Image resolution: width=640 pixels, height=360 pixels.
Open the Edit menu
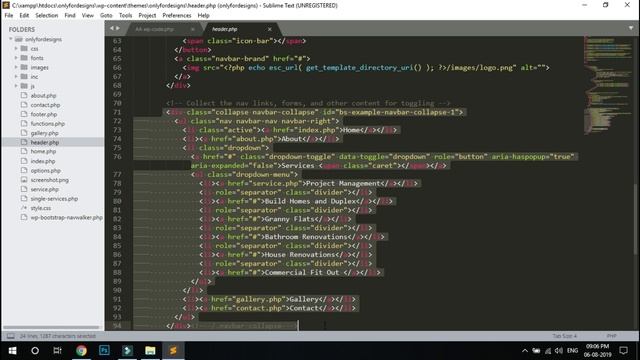[24, 16]
